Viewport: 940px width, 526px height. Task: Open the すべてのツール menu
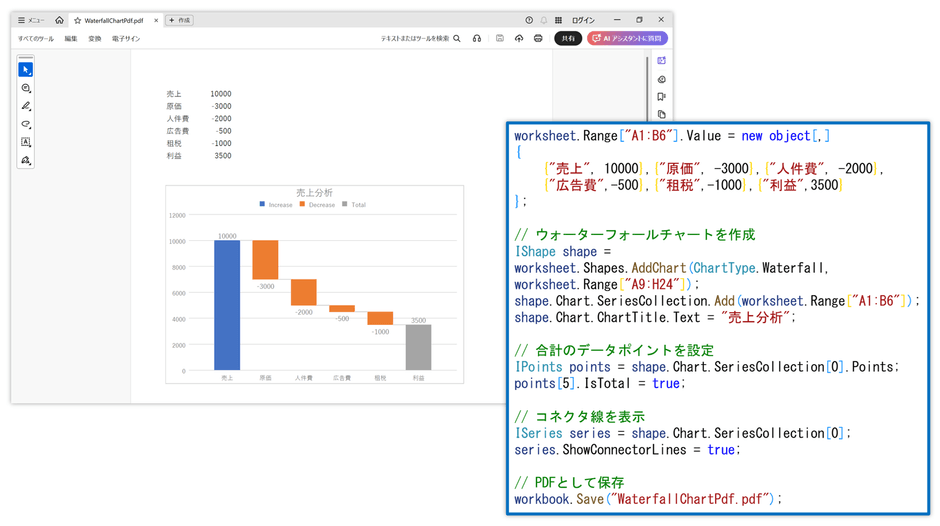coord(35,38)
